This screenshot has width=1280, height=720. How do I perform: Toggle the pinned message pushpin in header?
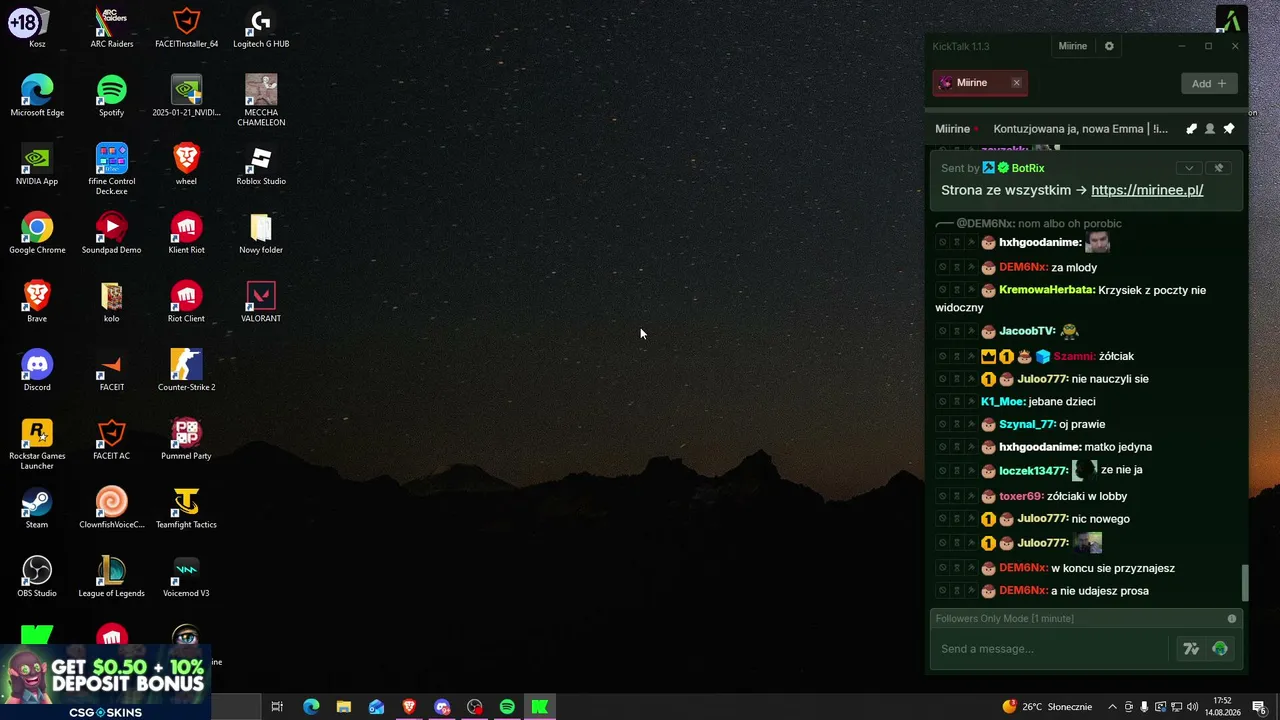pyautogui.click(x=1229, y=129)
